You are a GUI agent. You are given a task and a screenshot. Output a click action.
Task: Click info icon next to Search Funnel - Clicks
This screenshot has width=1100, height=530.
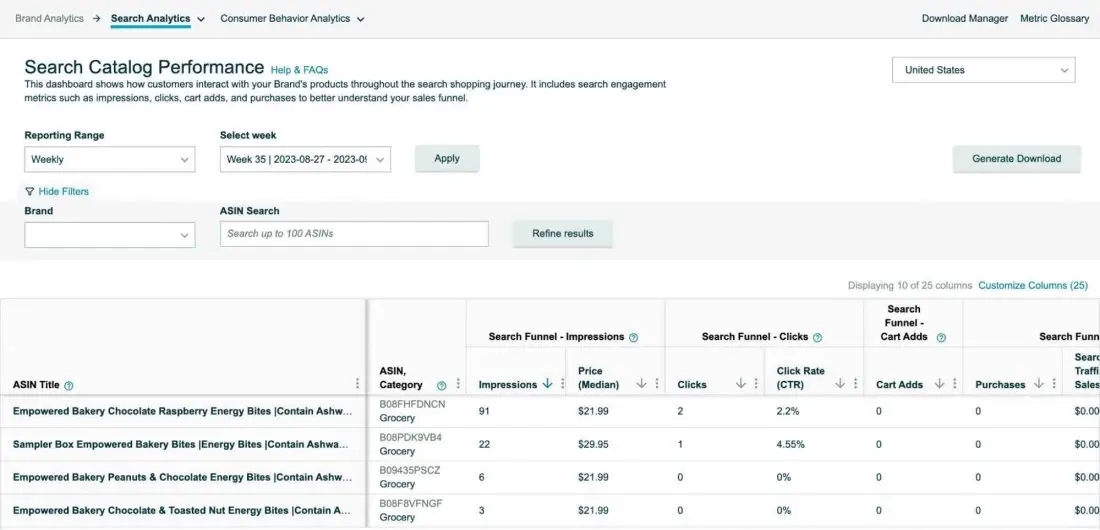(818, 338)
